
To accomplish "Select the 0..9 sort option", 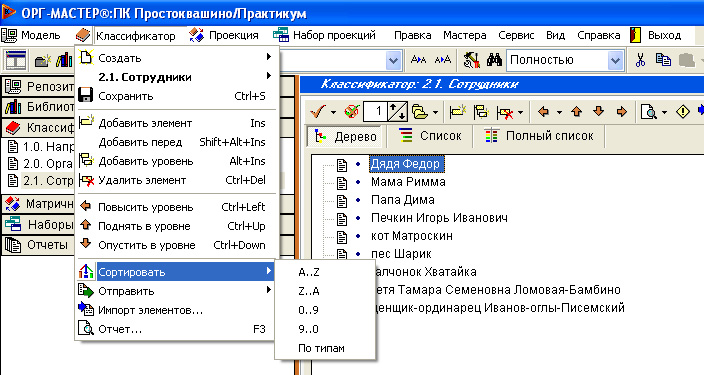I will click(x=325, y=310).
